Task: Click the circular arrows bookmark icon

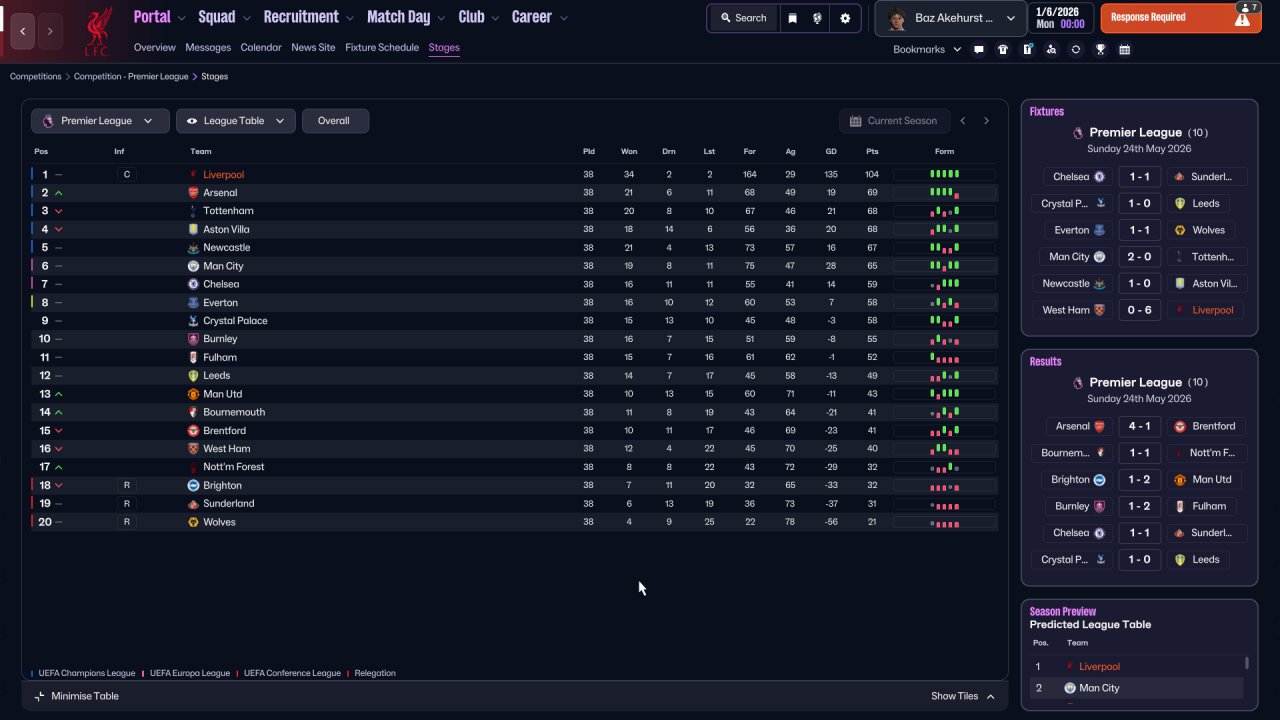Action: 1076,49
